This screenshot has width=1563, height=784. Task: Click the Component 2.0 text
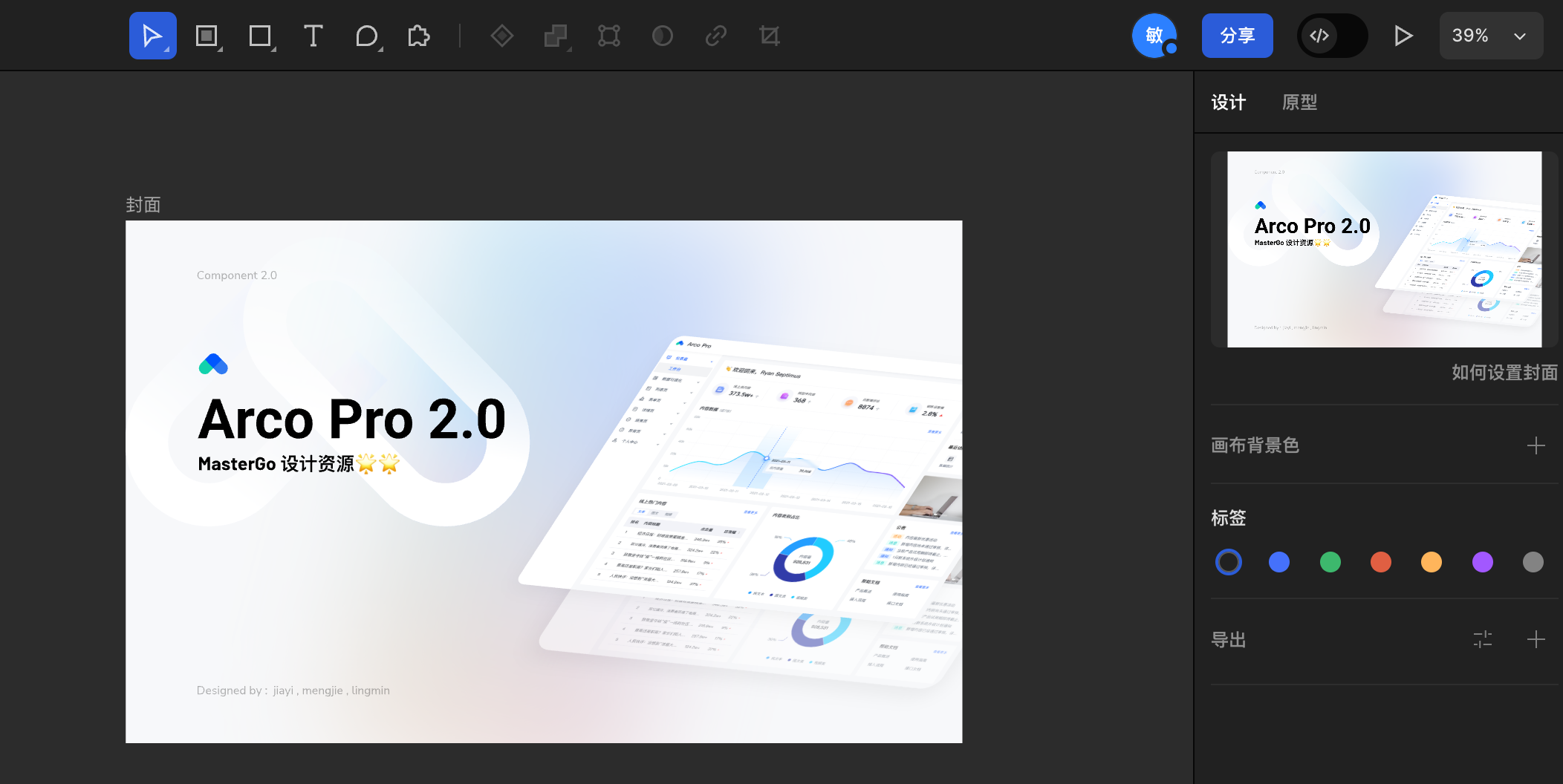(237, 275)
